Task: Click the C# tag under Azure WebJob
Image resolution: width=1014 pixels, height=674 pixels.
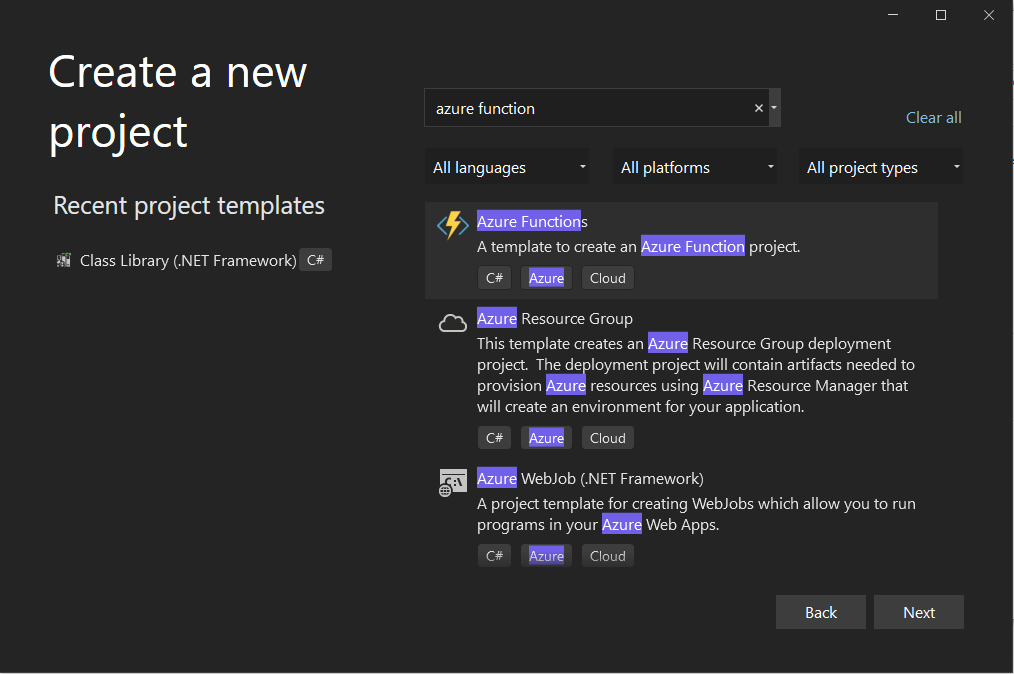Action: [495, 556]
